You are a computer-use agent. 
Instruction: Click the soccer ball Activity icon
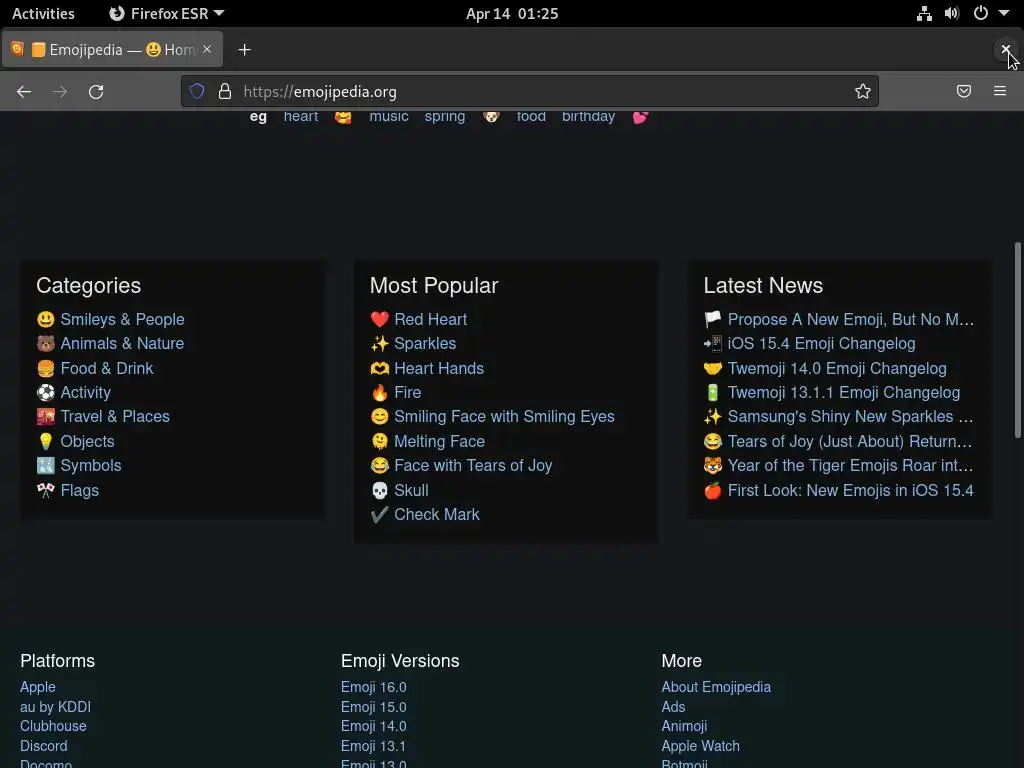click(46, 392)
